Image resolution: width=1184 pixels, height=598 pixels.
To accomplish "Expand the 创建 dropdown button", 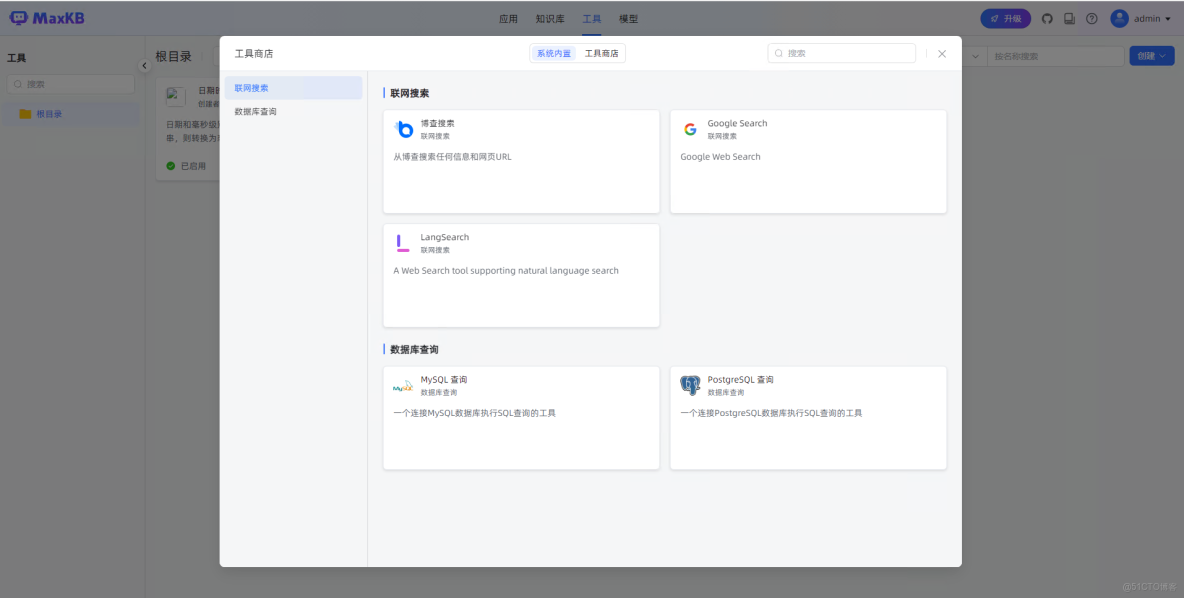I will coord(1163,55).
